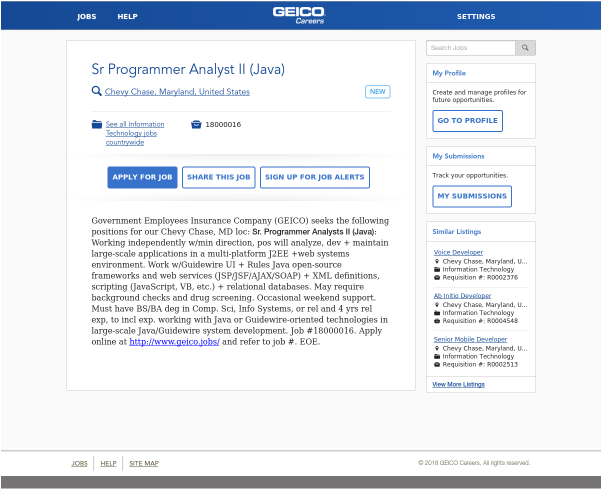Open the geico.jobs URL link
Viewport: 601px width, 489px height.
pos(174,342)
